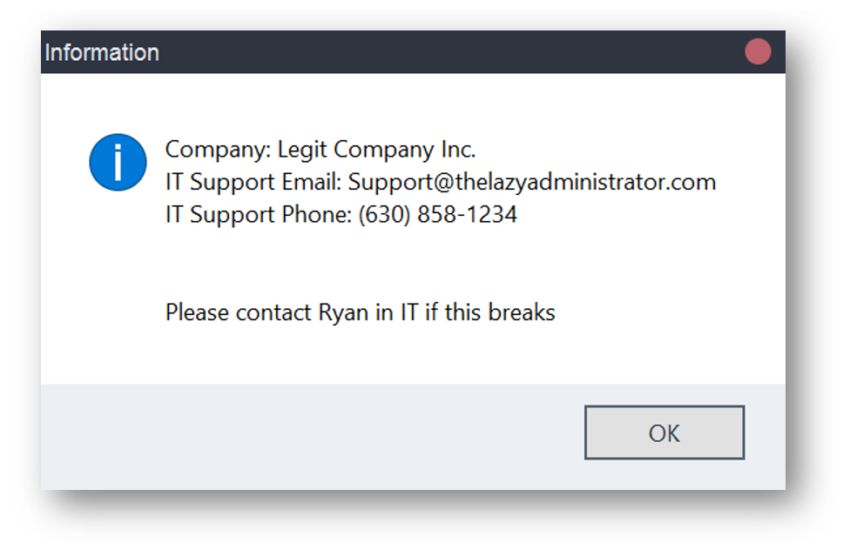Click the Legit Company Inc. name
850x550 pixels.
click(377, 150)
